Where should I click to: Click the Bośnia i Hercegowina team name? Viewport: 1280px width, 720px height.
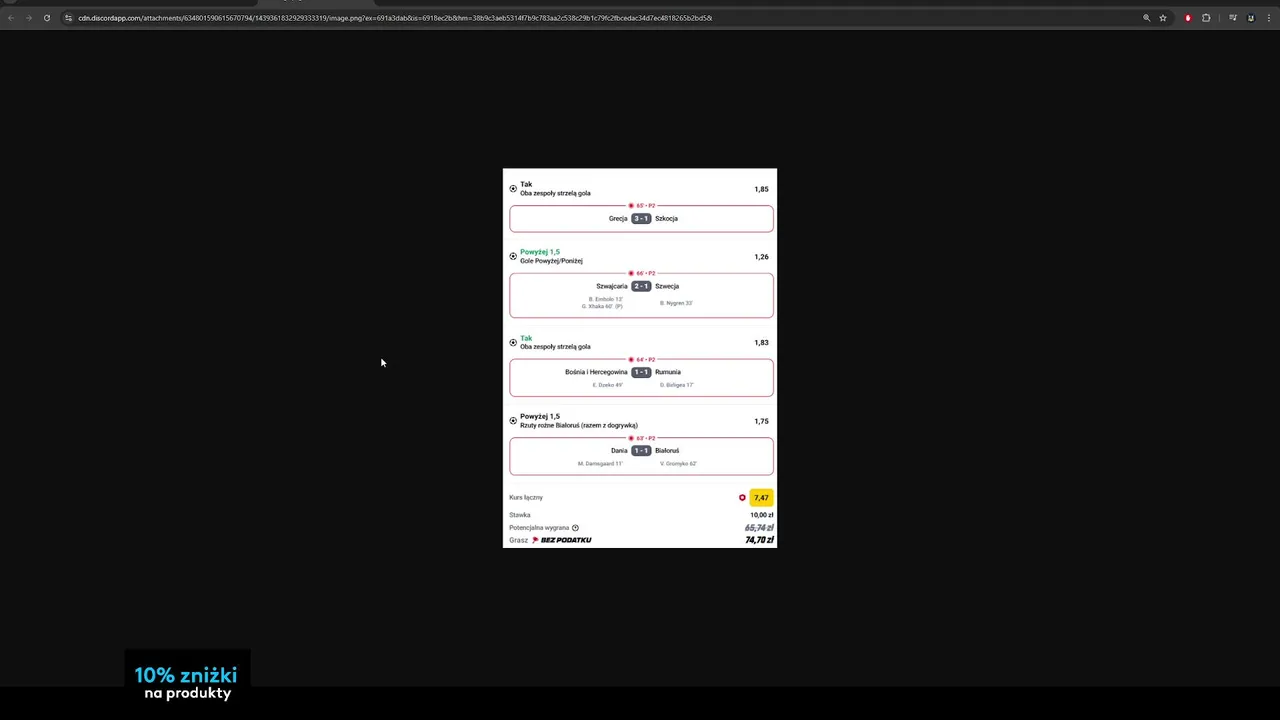[596, 372]
